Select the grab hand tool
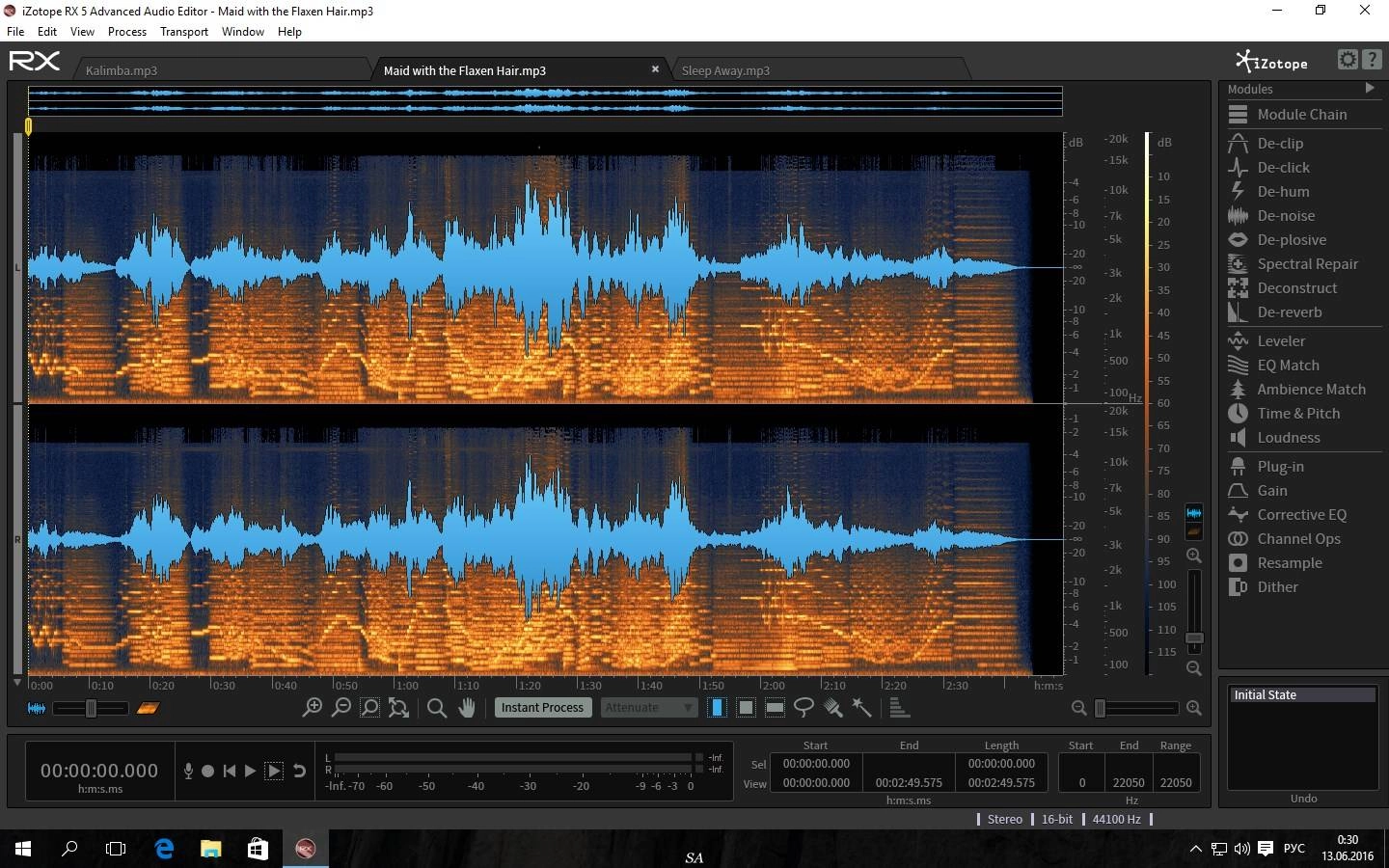The image size is (1389, 868). pos(467,708)
